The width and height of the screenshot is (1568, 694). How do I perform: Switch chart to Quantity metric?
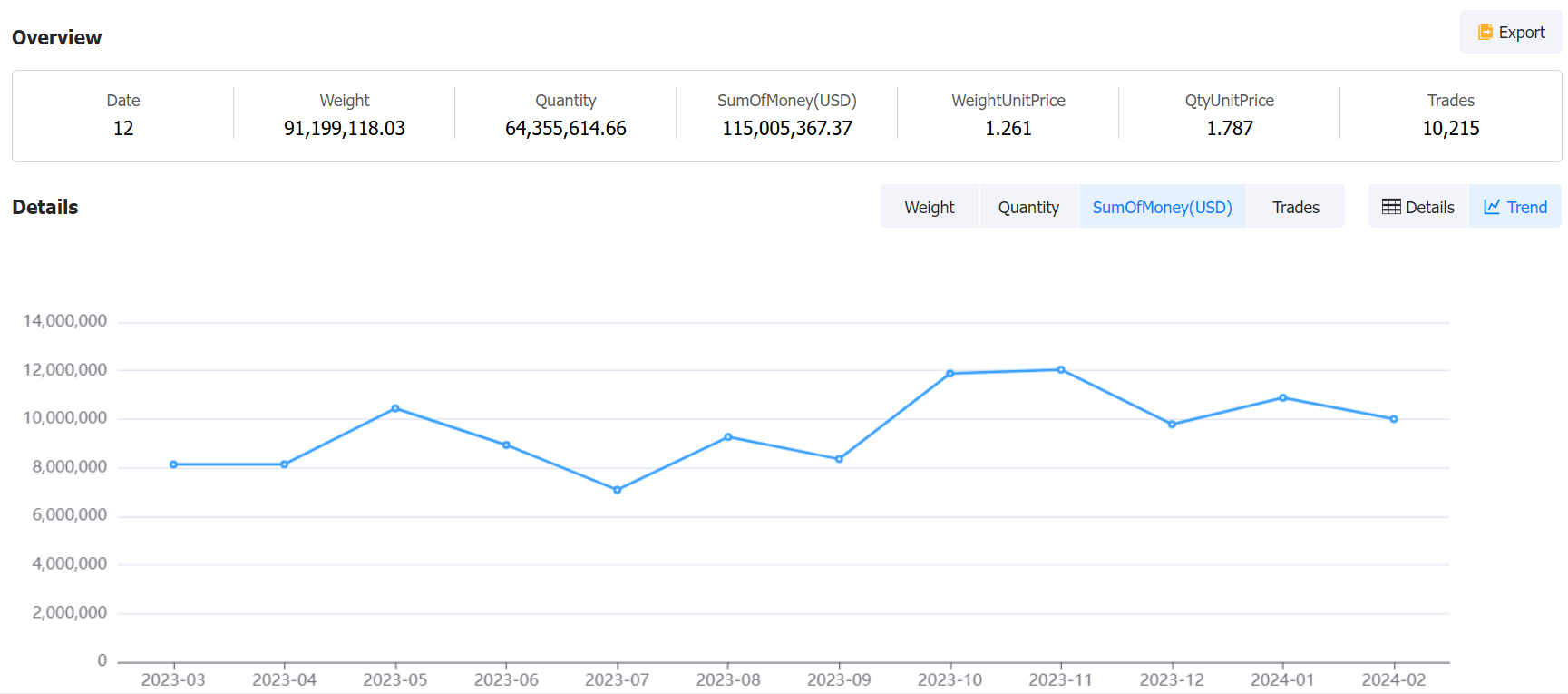pyautogui.click(x=1028, y=207)
